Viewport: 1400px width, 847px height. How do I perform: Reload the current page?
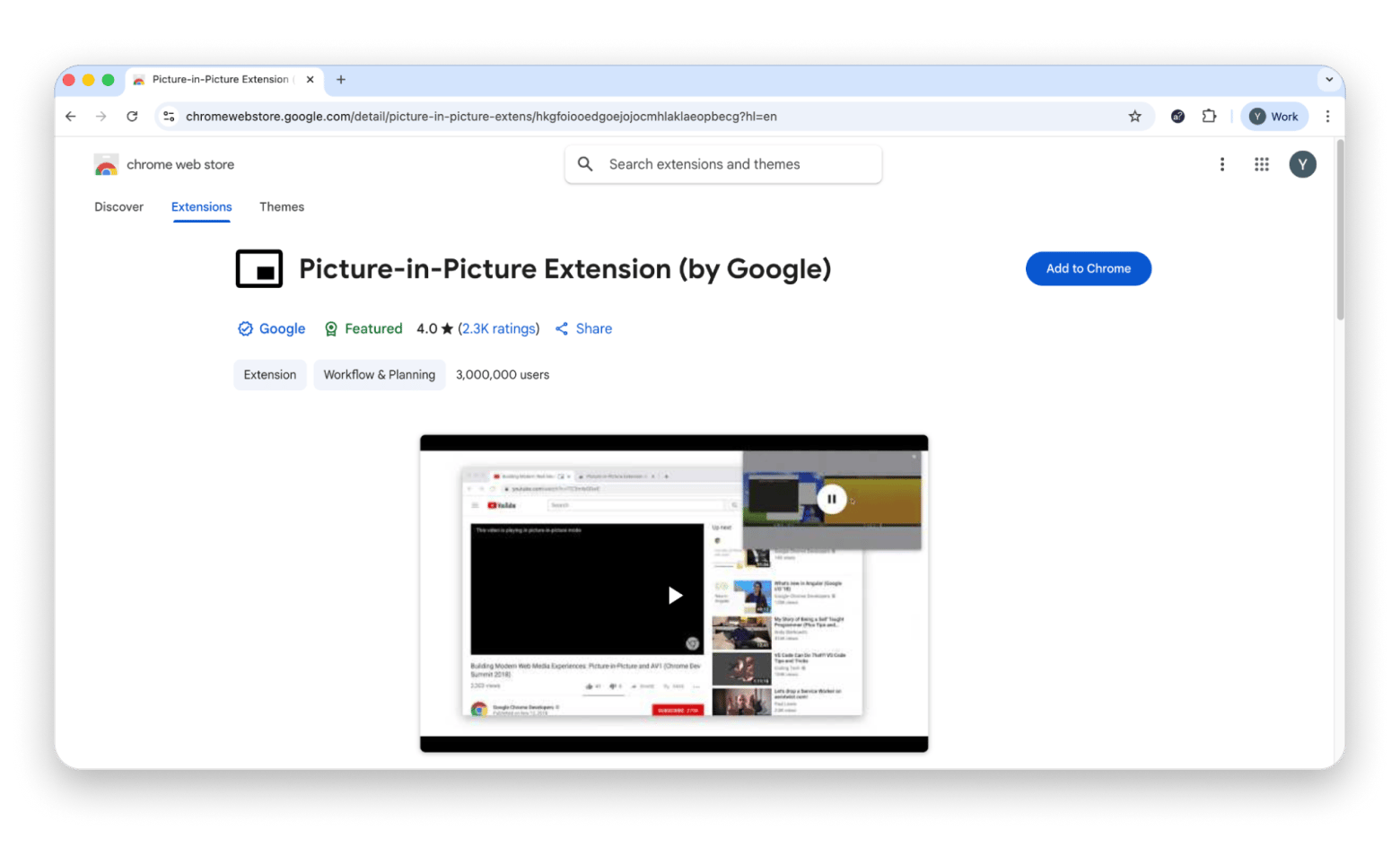point(132,117)
